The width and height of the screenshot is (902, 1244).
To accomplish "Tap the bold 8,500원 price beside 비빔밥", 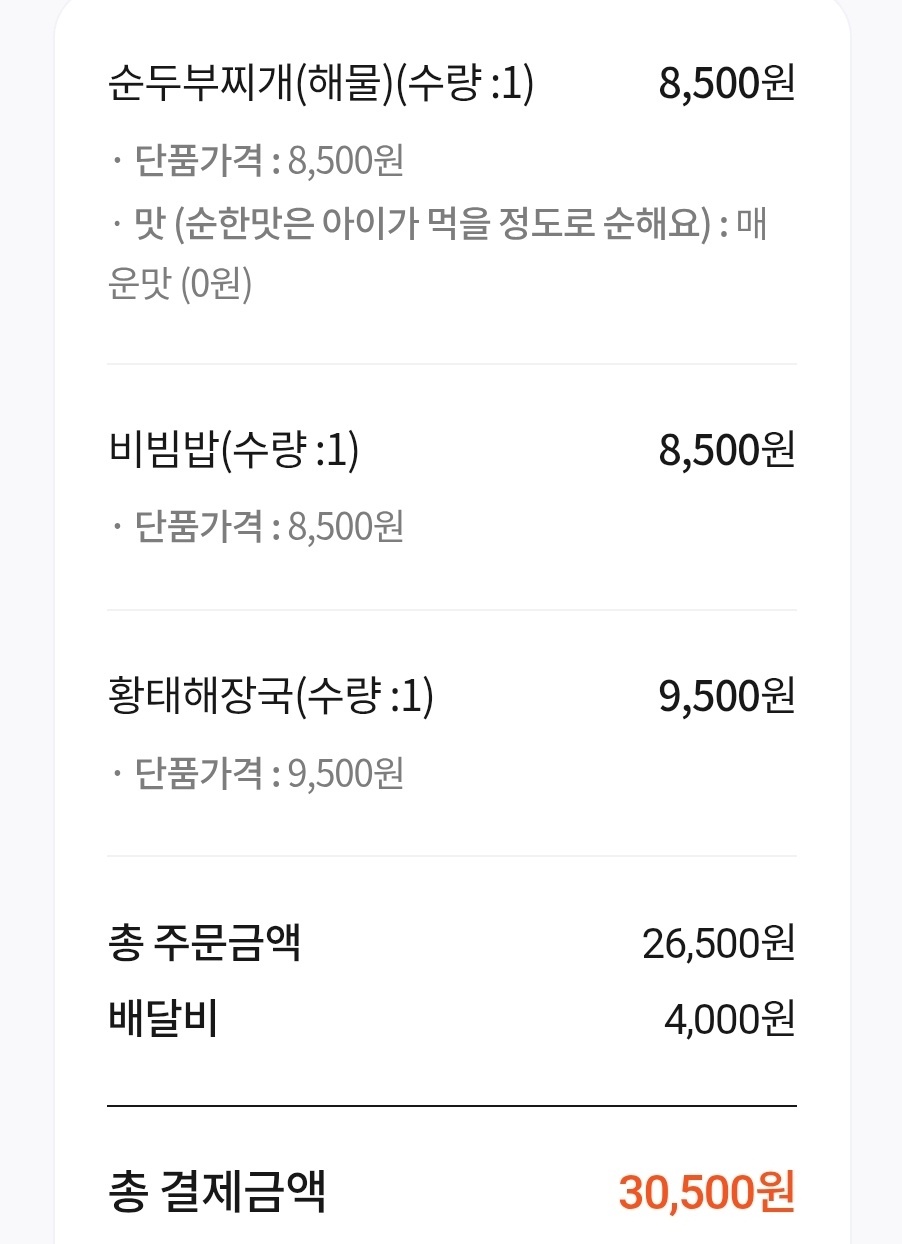I will point(726,452).
